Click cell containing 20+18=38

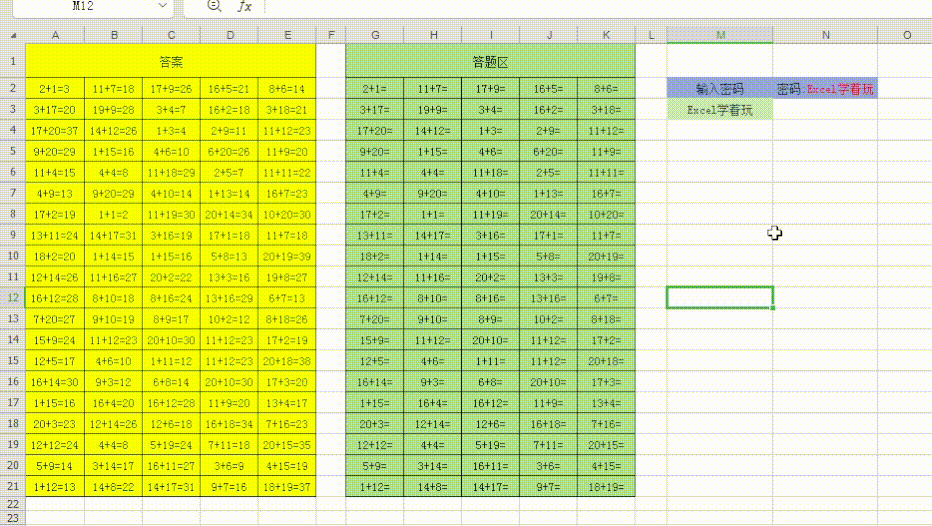click(287, 361)
